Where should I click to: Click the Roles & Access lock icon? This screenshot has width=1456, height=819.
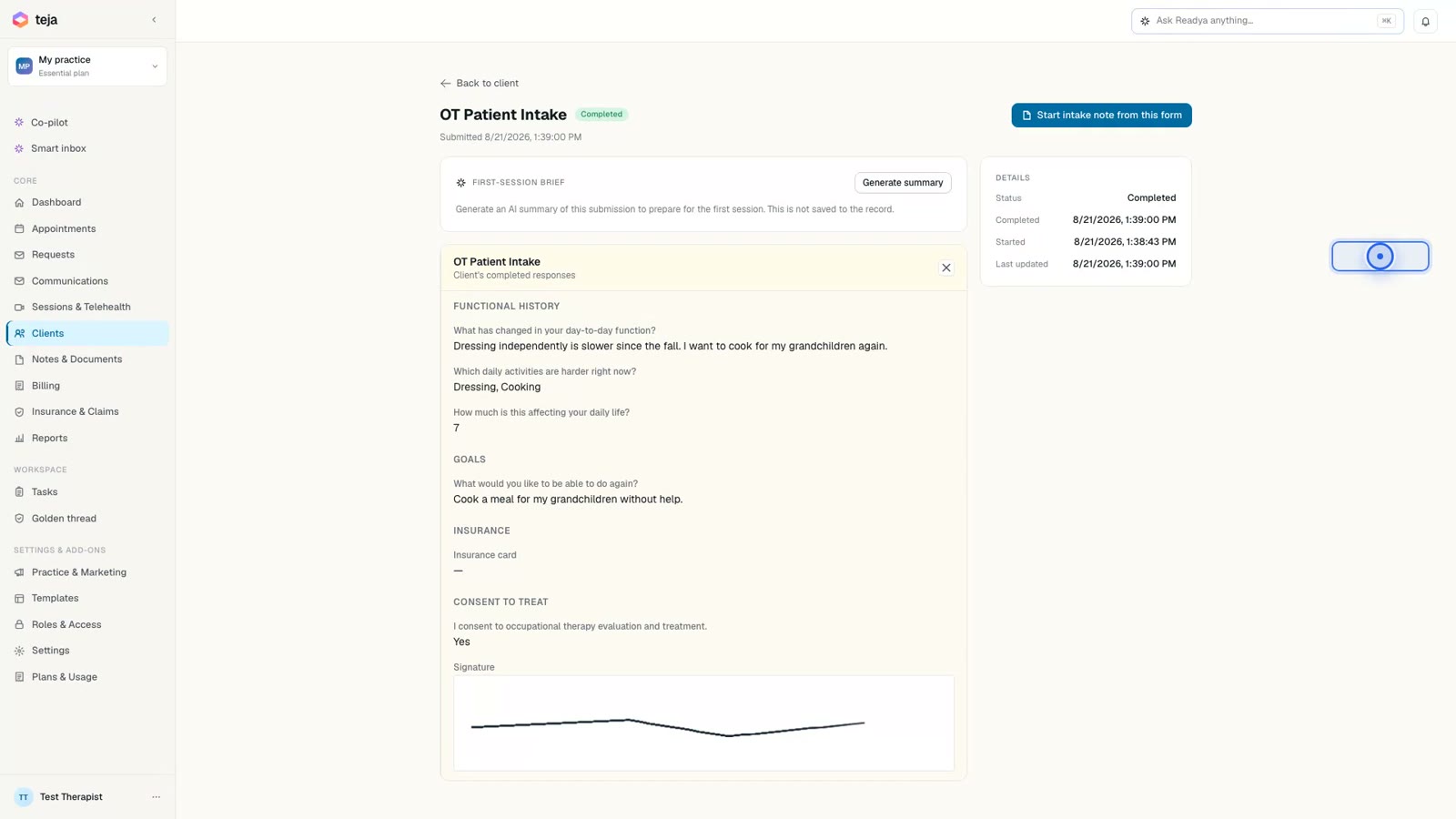19,624
